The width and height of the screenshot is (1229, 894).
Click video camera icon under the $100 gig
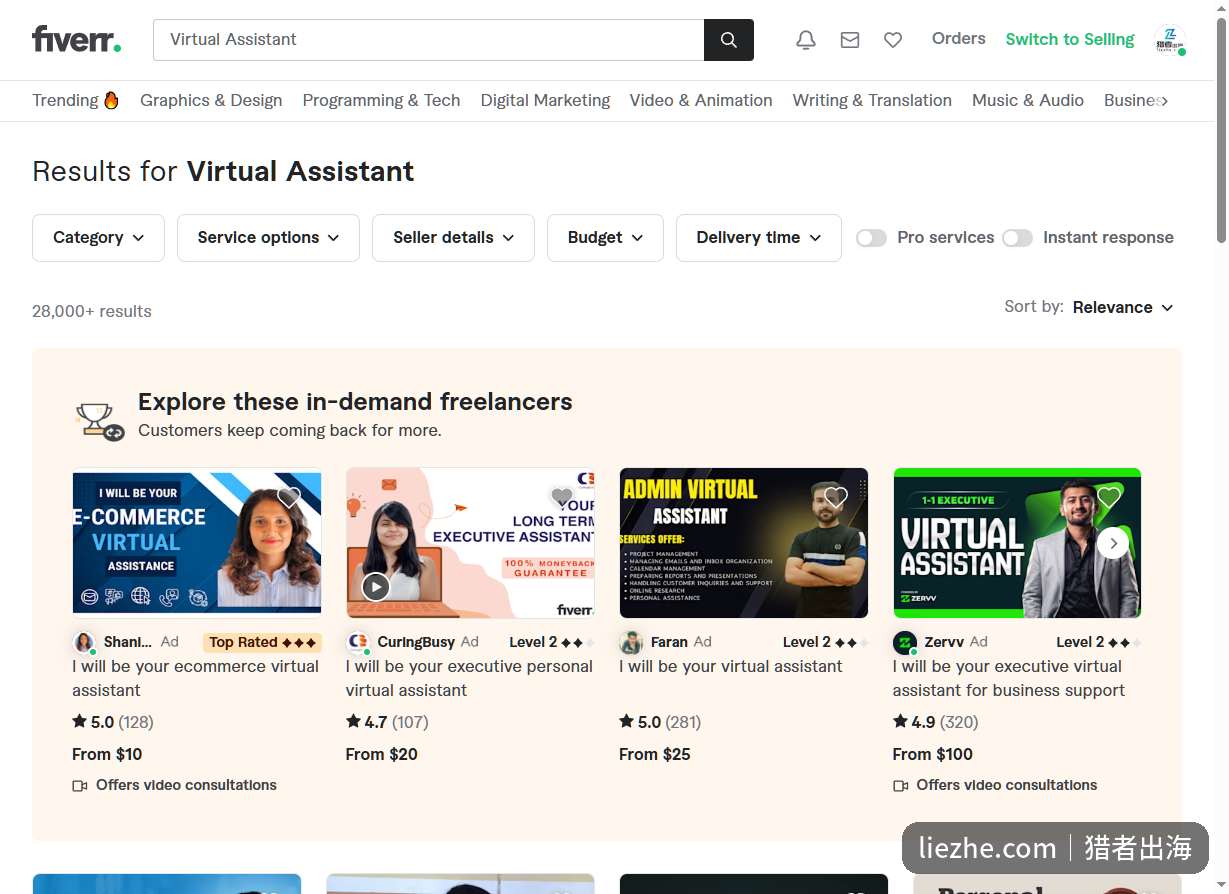click(x=901, y=786)
